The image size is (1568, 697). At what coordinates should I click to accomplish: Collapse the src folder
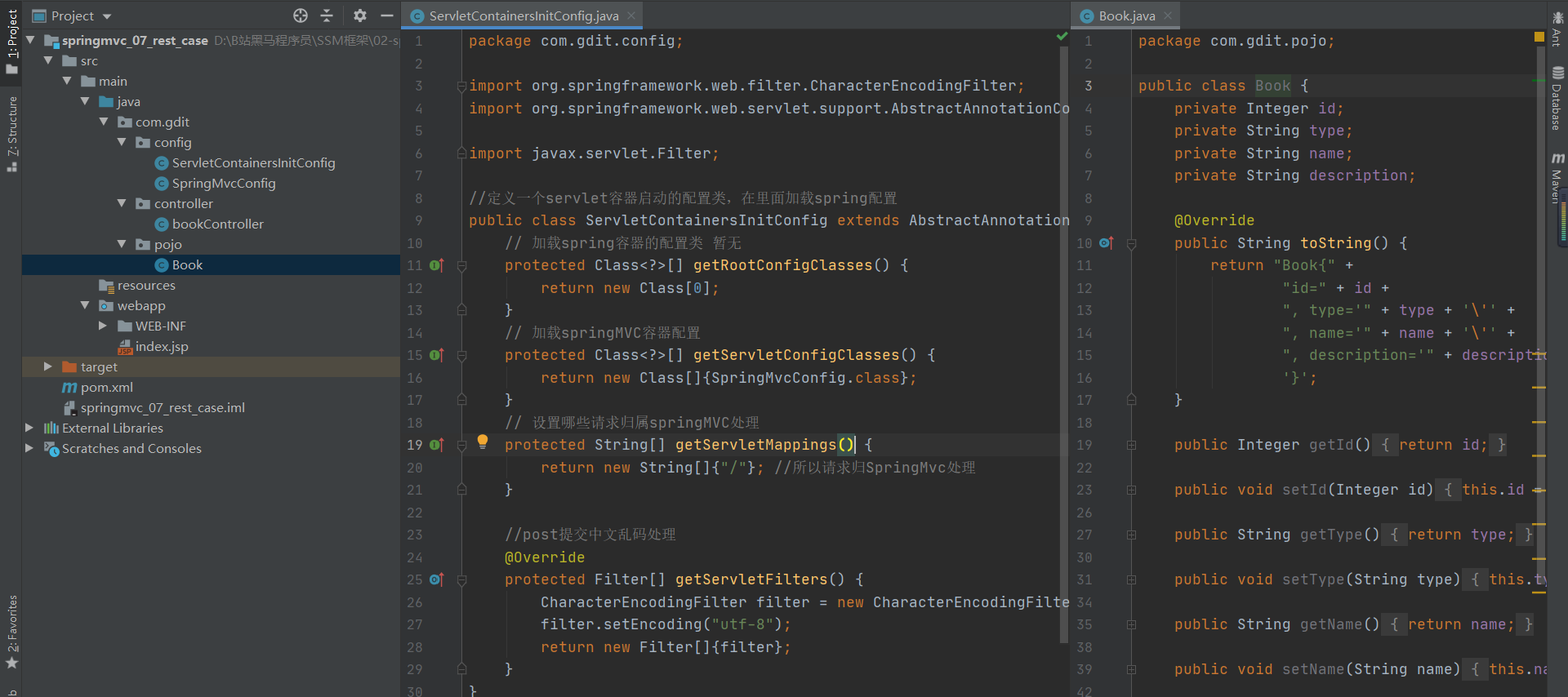(48, 60)
